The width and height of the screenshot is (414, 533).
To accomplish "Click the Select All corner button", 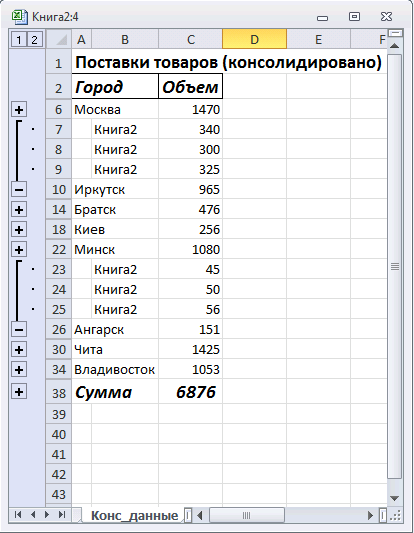I will (x=59, y=39).
